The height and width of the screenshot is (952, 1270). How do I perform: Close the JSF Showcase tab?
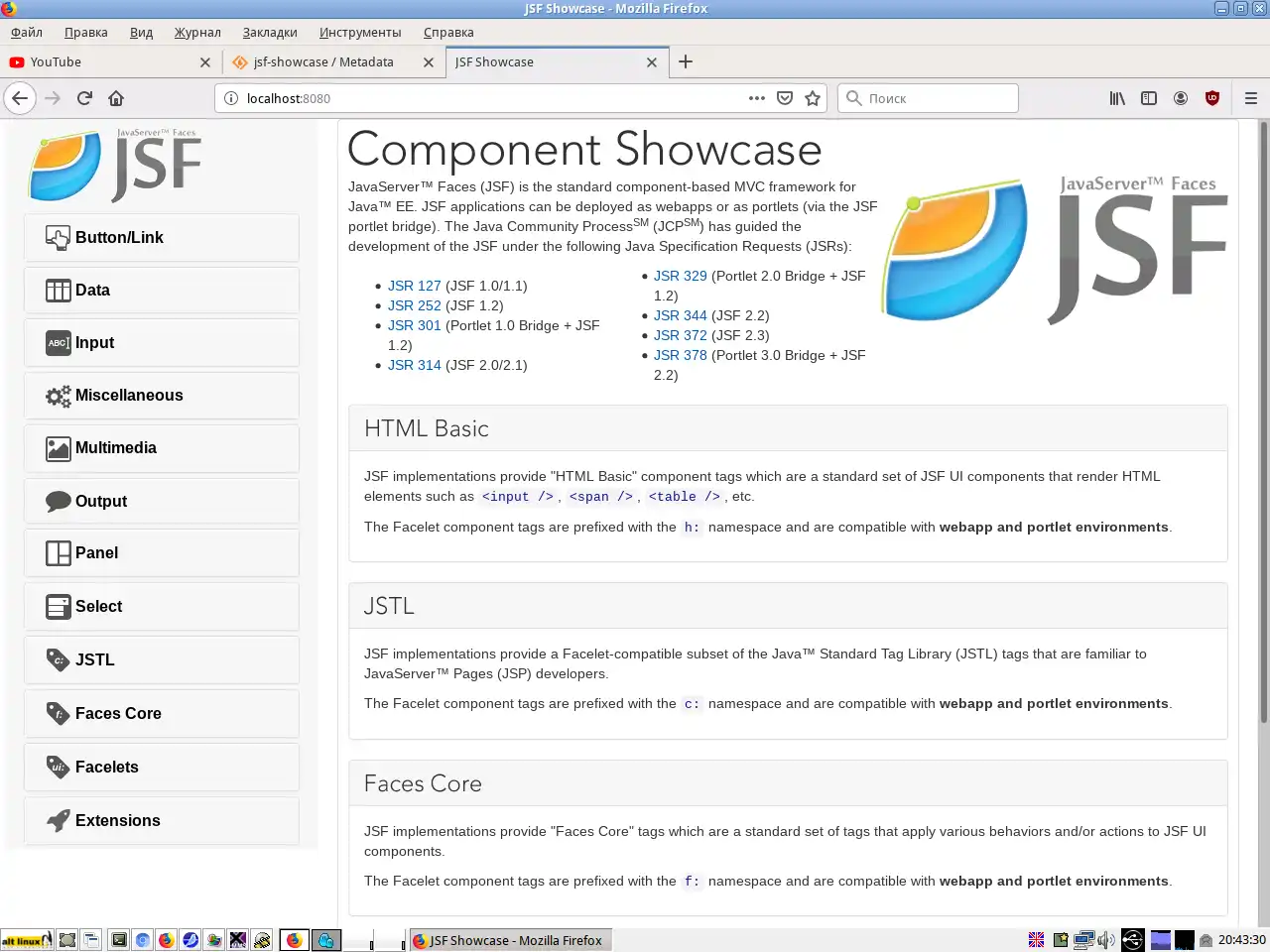(652, 61)
